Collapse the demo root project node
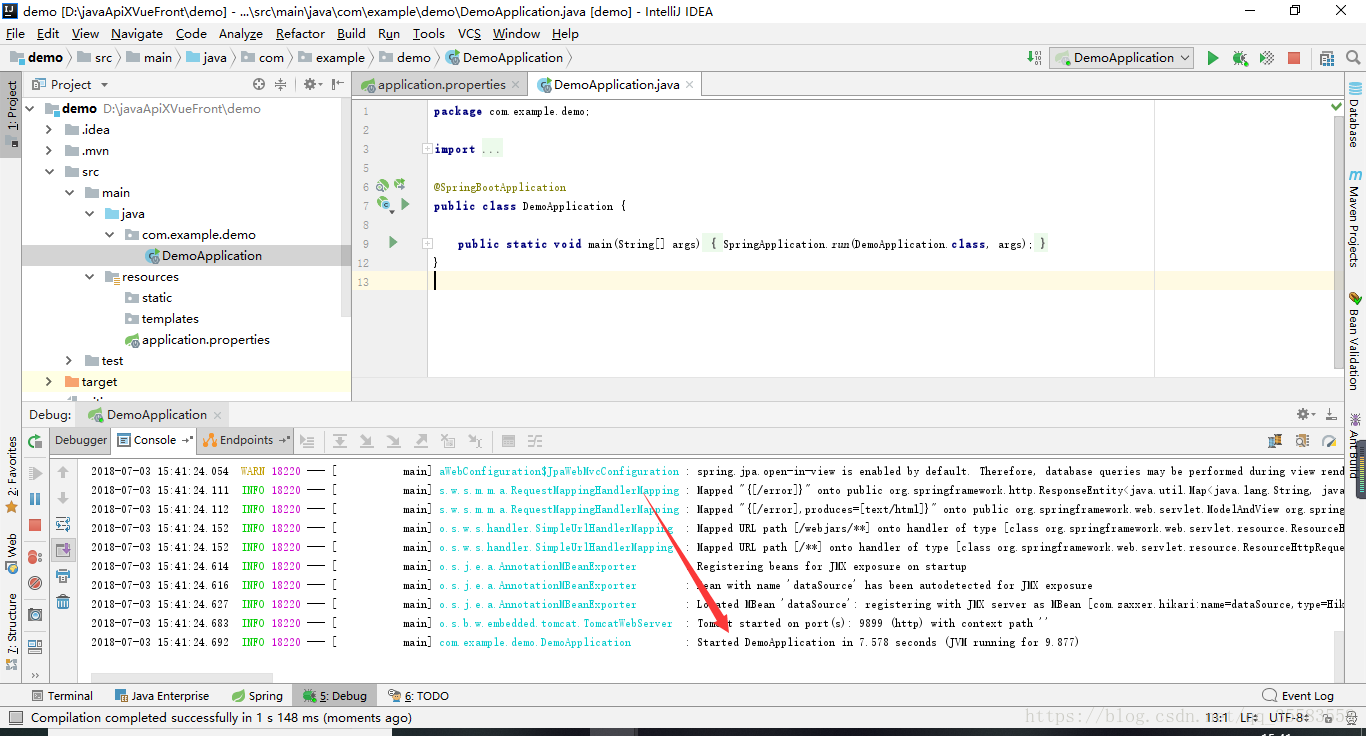 tap(29, 108)
